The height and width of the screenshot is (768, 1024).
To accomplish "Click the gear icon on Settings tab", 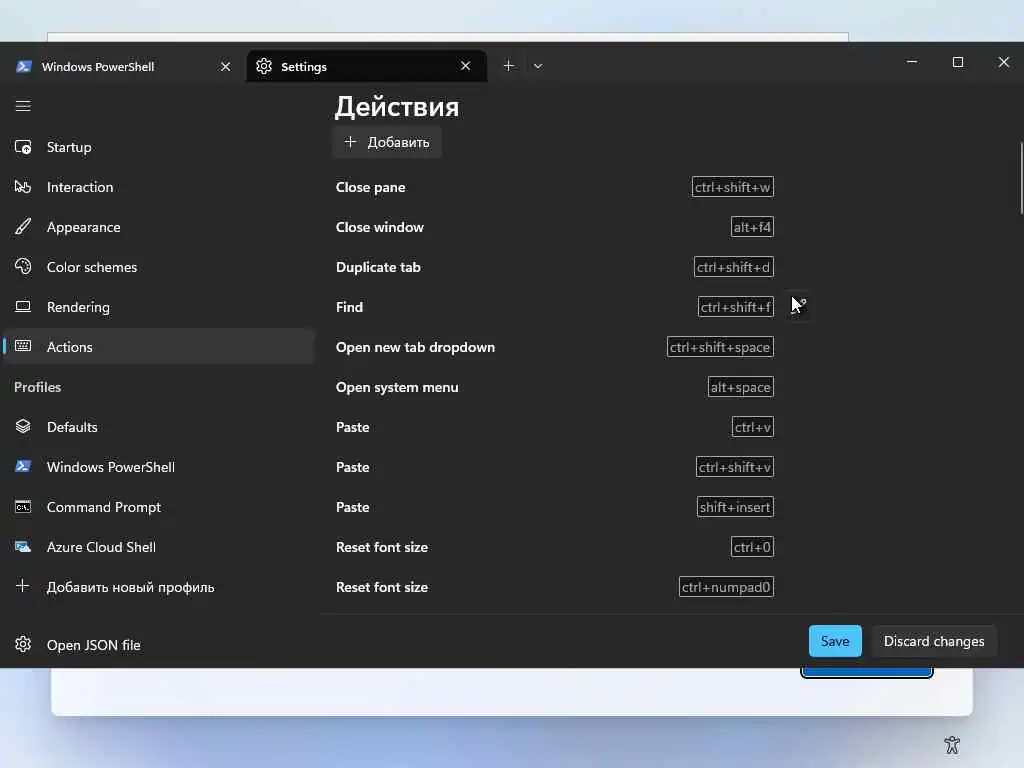I will pos(264,66).
